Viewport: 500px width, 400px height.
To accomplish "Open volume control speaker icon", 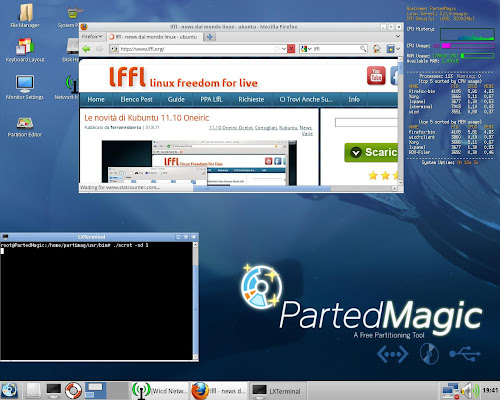I will (x=470, y=390).
